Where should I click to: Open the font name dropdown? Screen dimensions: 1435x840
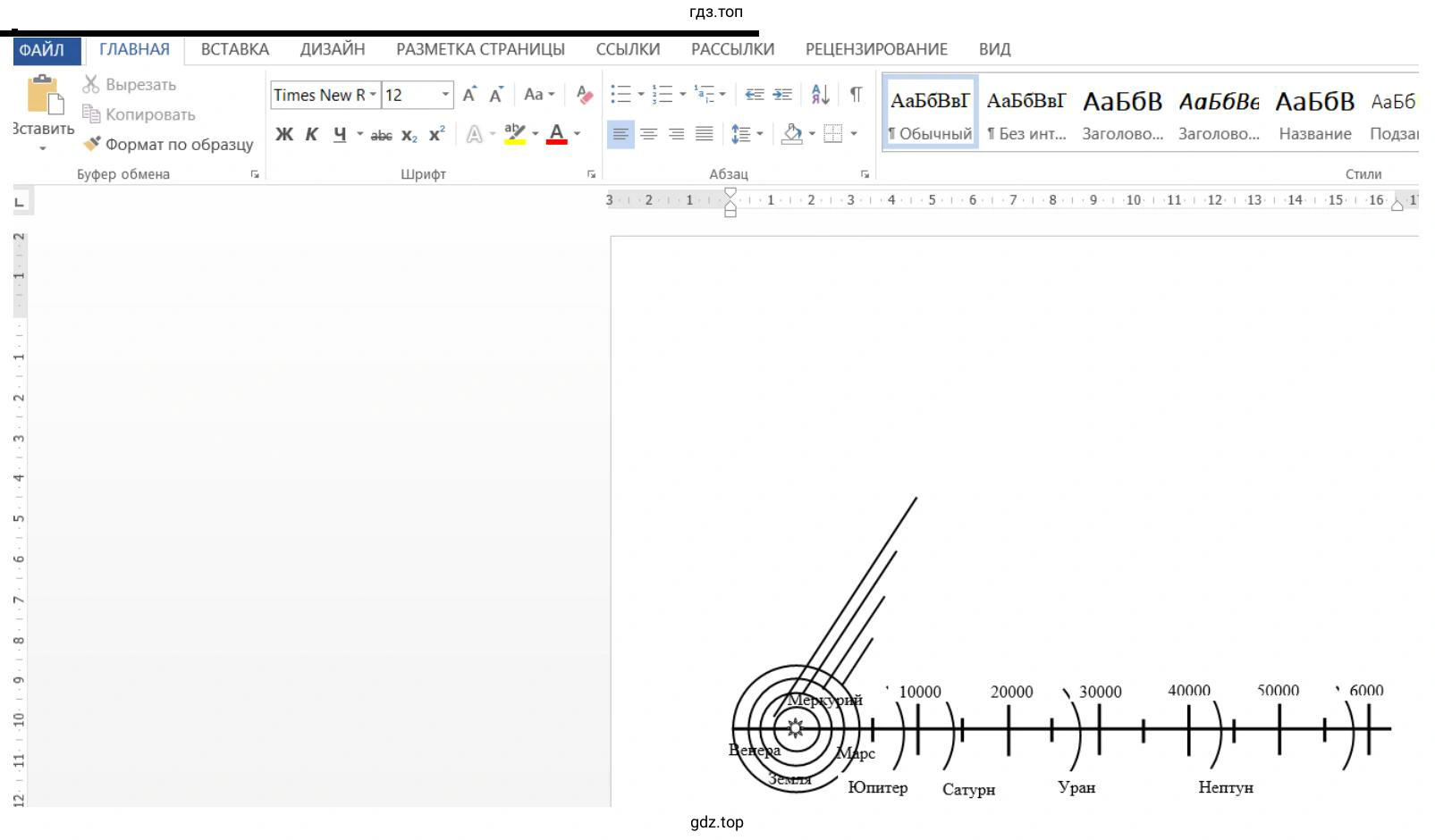click(373, 95)
